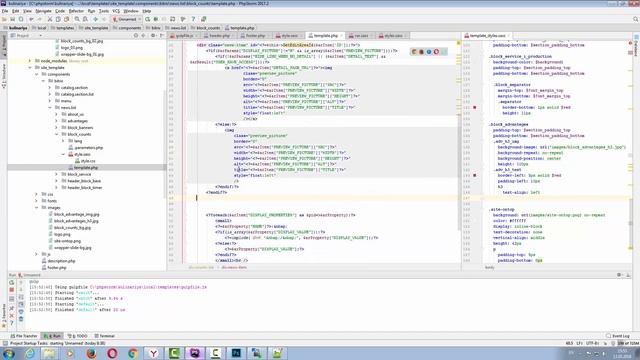Toggle soft-wrap in Run console

[x=21, y=297]
